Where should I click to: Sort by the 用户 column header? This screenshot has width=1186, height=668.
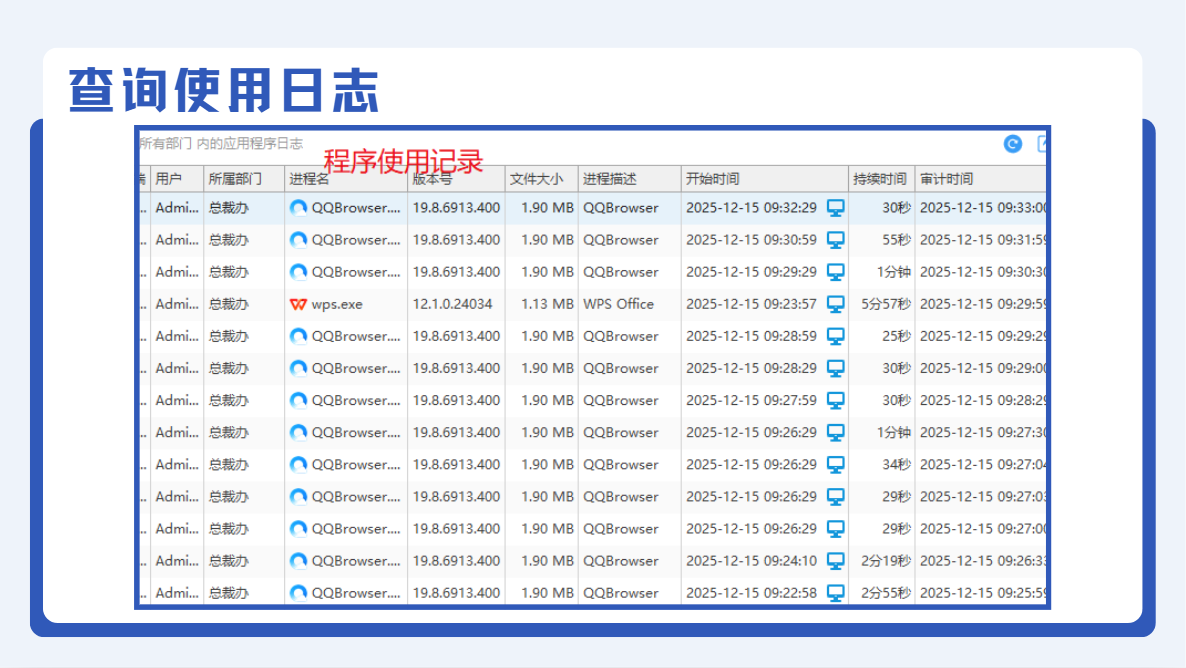tap(177, 179)
